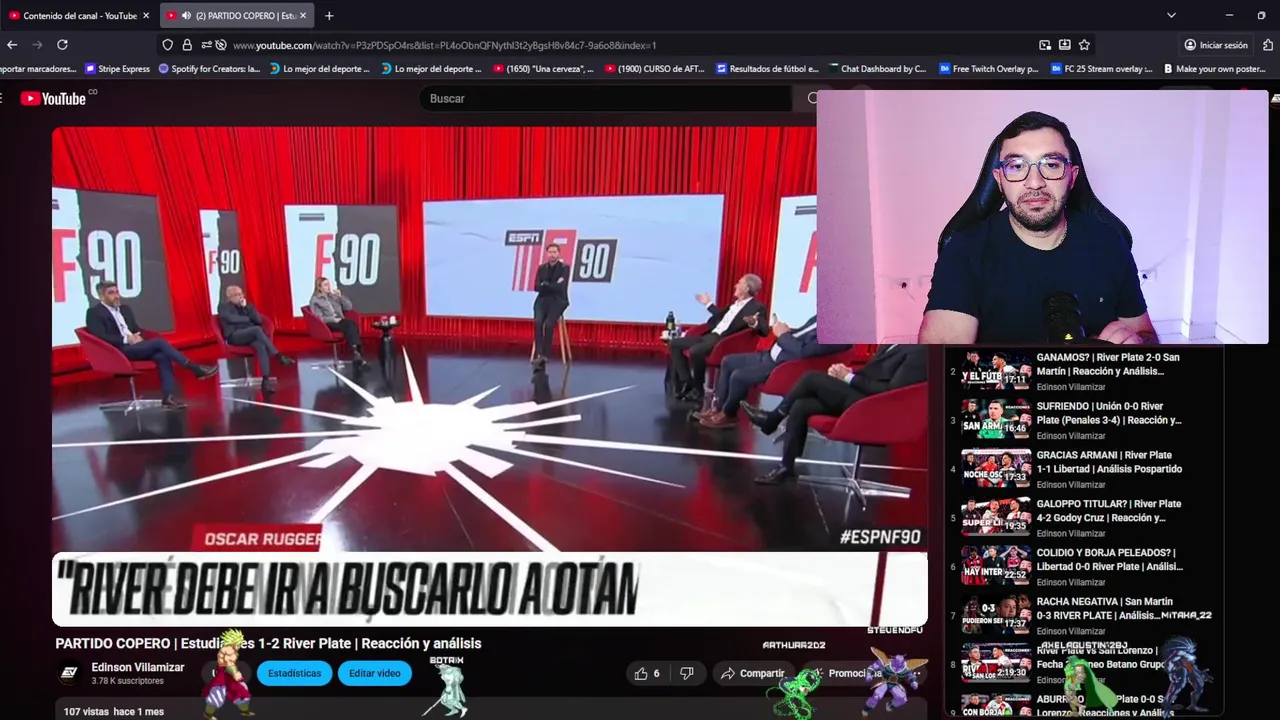Open 'Resultados de fútbol' bookmark
1280x720 pixels.
(x=767, y=69)
